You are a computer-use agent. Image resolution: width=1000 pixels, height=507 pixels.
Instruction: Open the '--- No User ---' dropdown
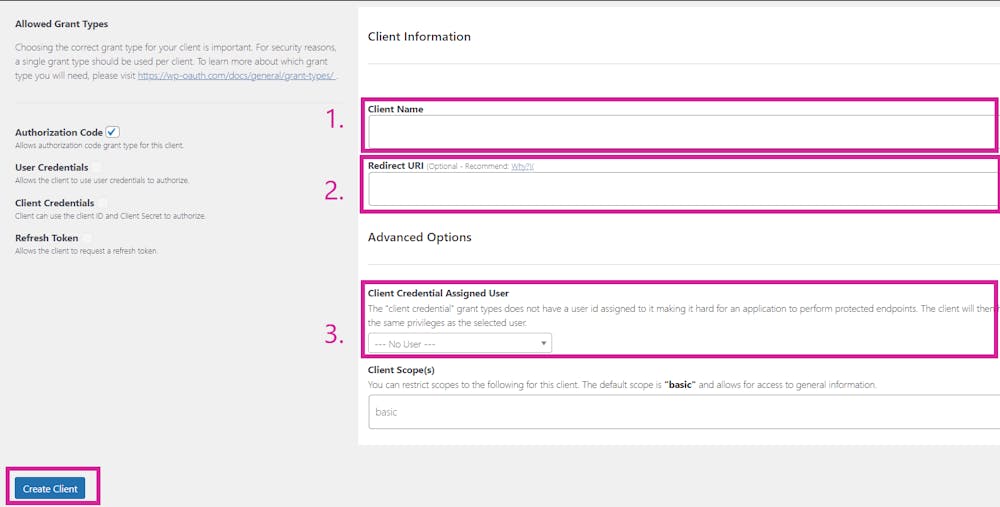459,344
